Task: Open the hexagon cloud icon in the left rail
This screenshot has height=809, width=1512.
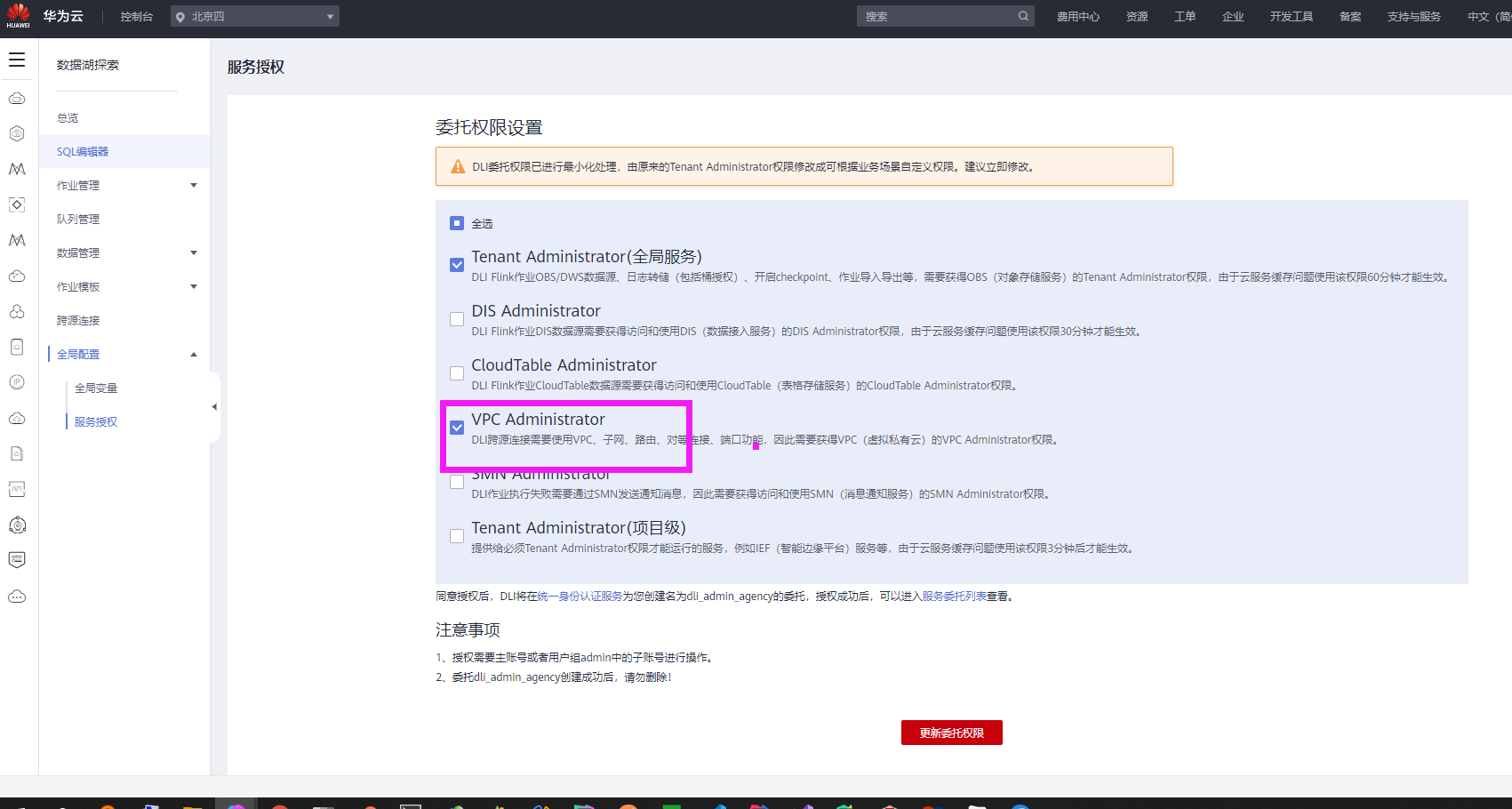Action: (x=17, y=133)
